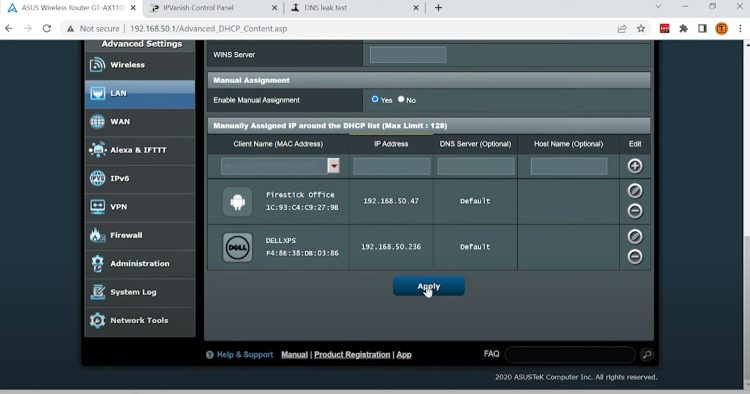
Task: Open the WAN settings section
Action: pos(140,122)
